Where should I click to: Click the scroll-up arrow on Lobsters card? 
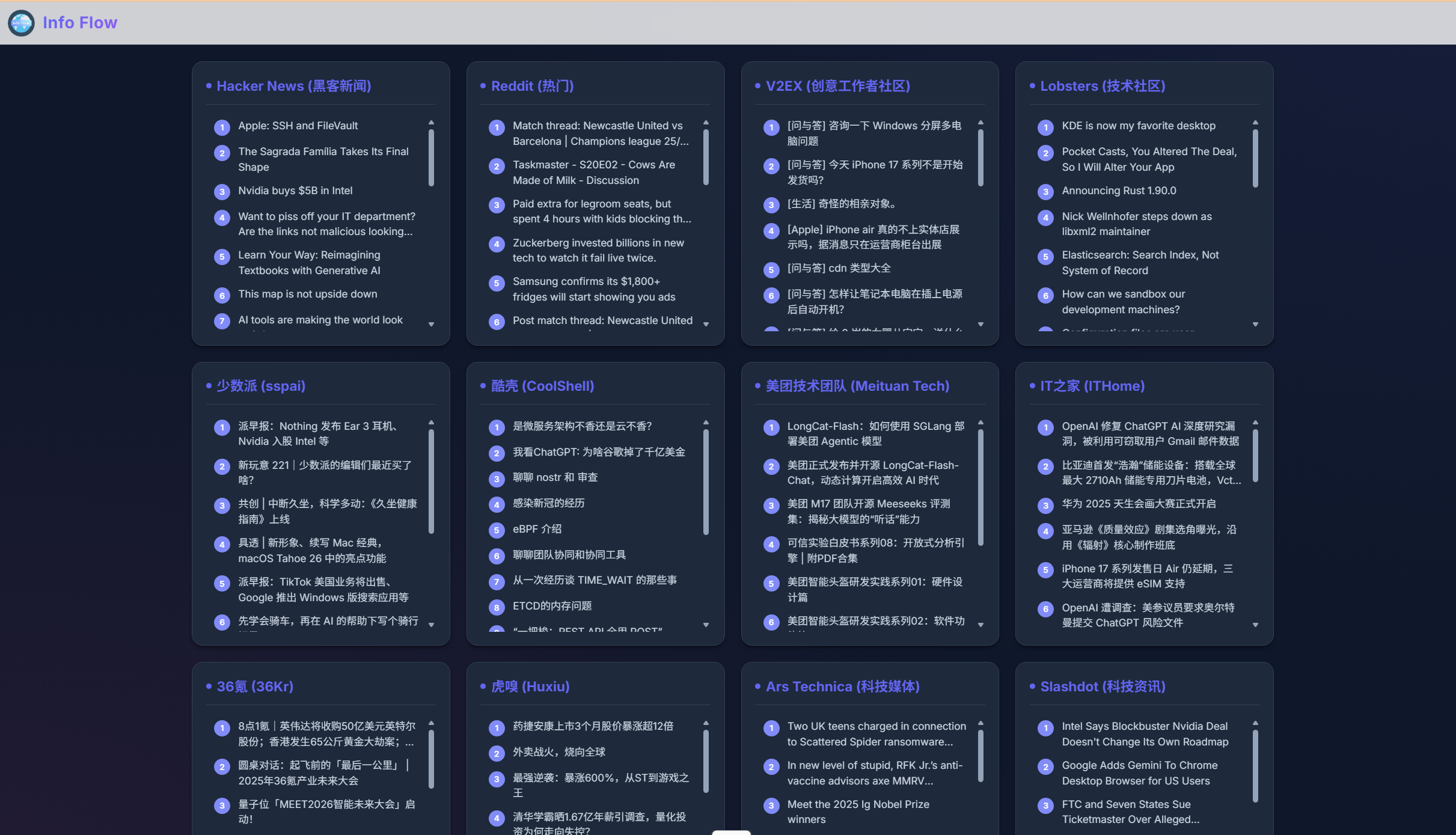pos(1255,121)
